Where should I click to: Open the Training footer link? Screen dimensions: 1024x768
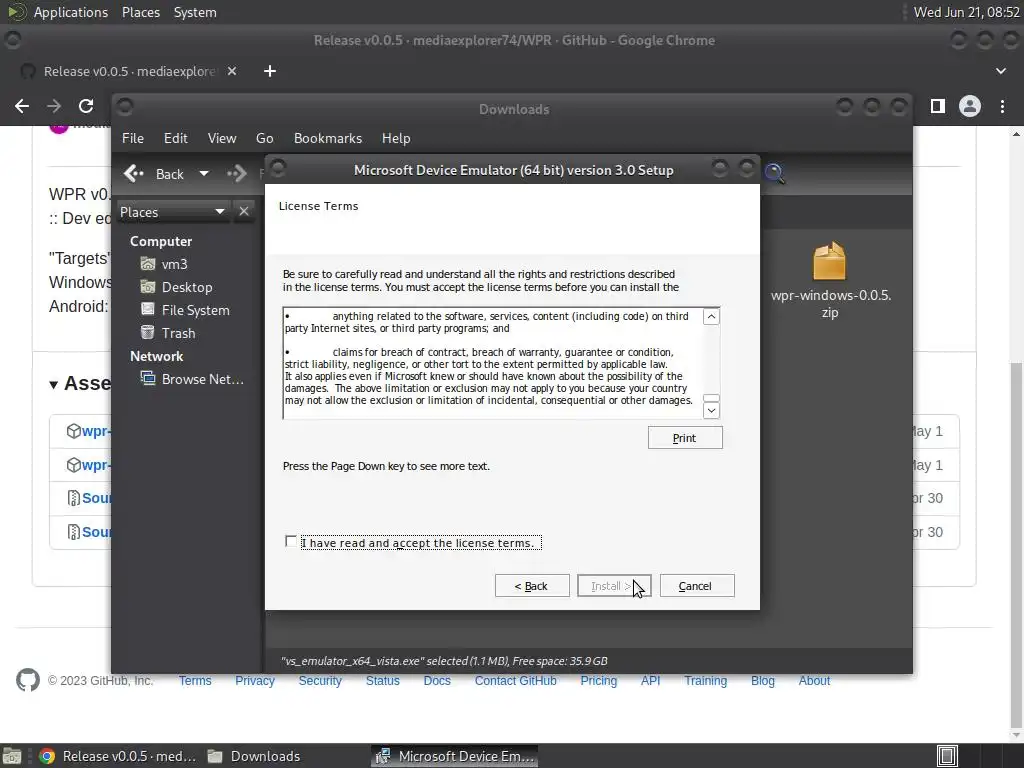[x=705, y=680]
